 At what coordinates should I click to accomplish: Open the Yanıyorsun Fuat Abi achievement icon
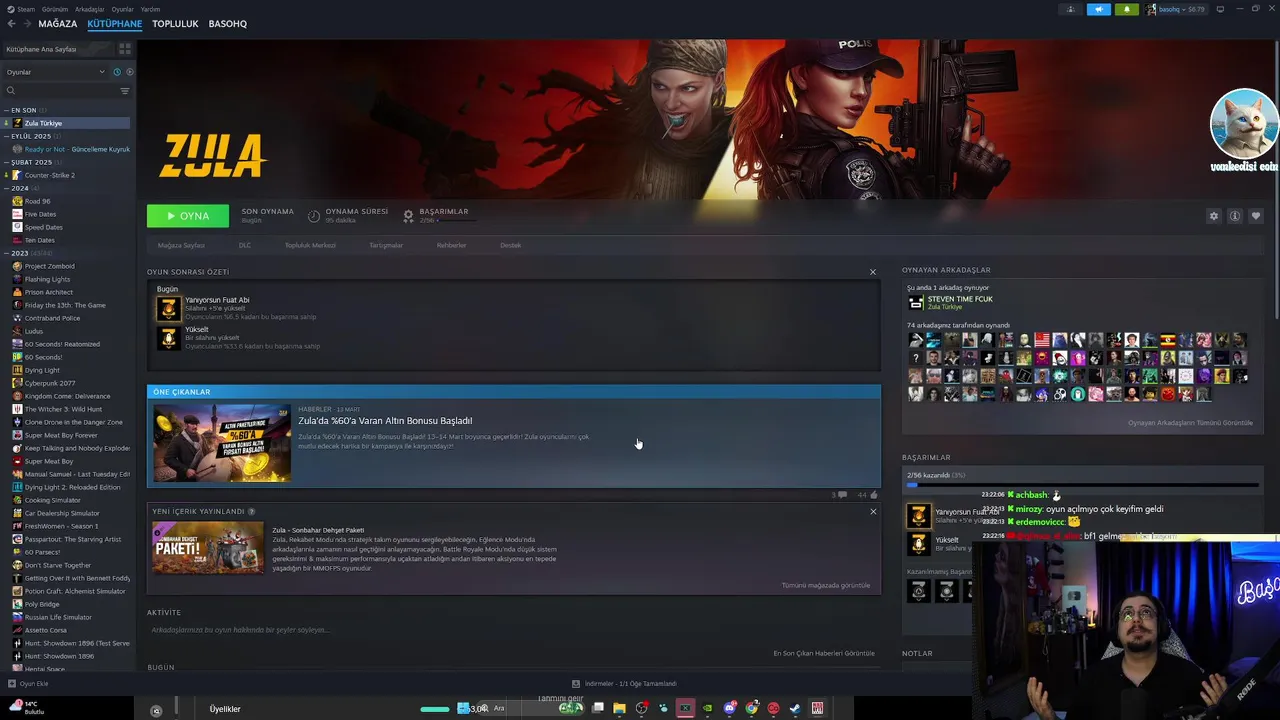[x=168, y=308]
